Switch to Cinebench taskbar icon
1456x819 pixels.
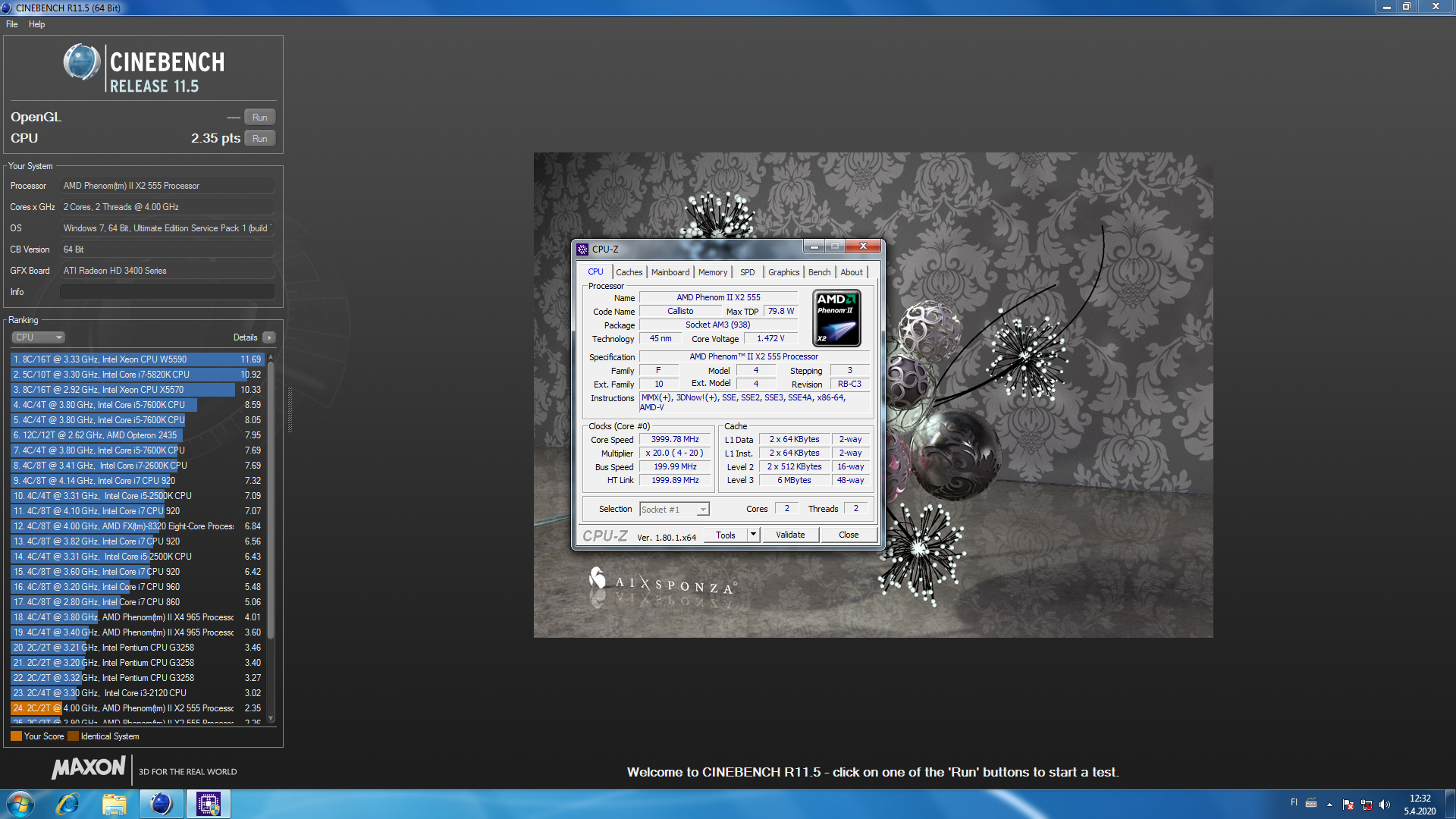click(162, 804)
